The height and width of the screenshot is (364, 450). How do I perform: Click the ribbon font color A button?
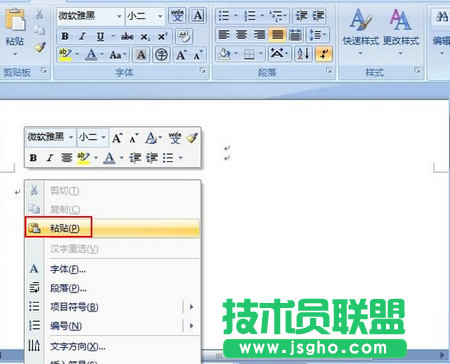click(x=91, y=55)
